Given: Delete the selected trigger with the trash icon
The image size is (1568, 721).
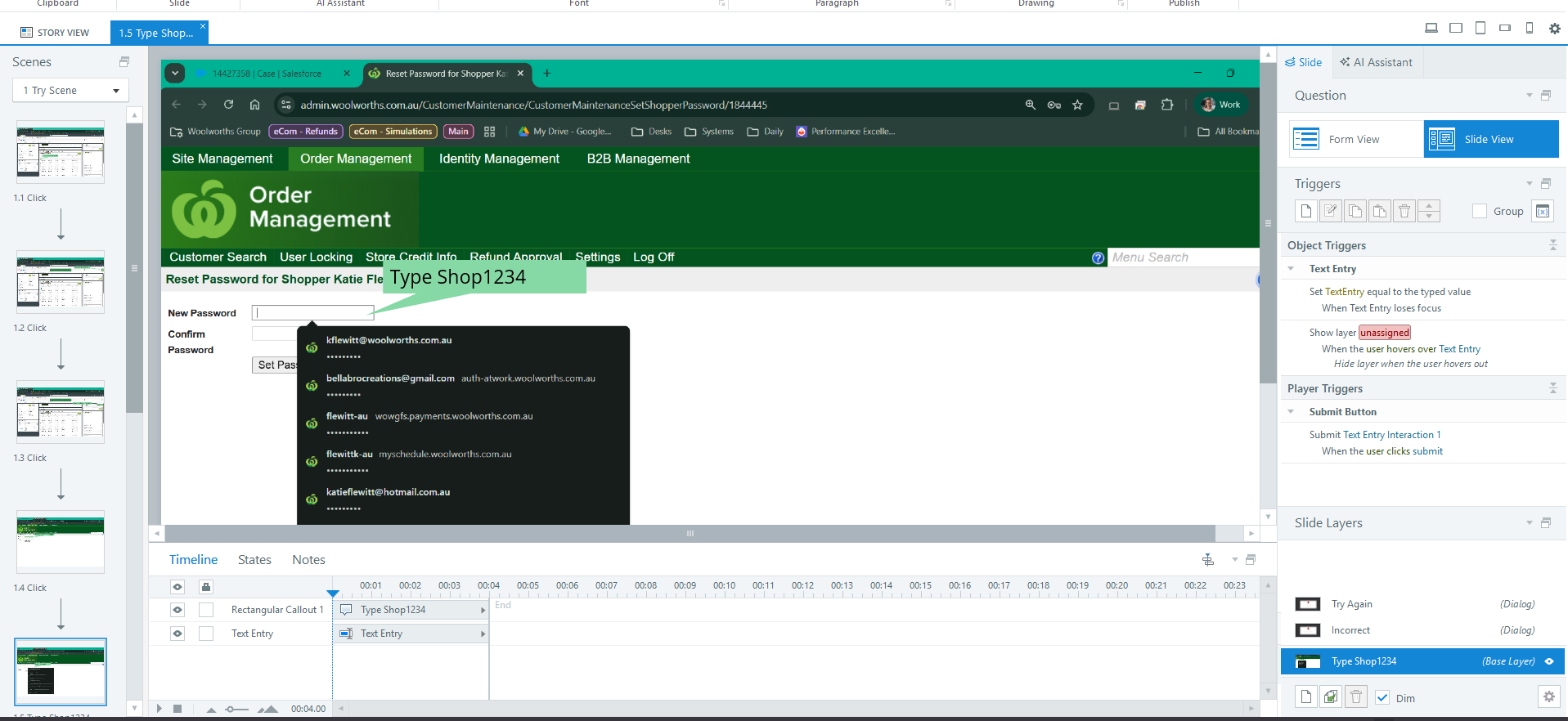Looking at the screenshot, I should point(1404,211).
